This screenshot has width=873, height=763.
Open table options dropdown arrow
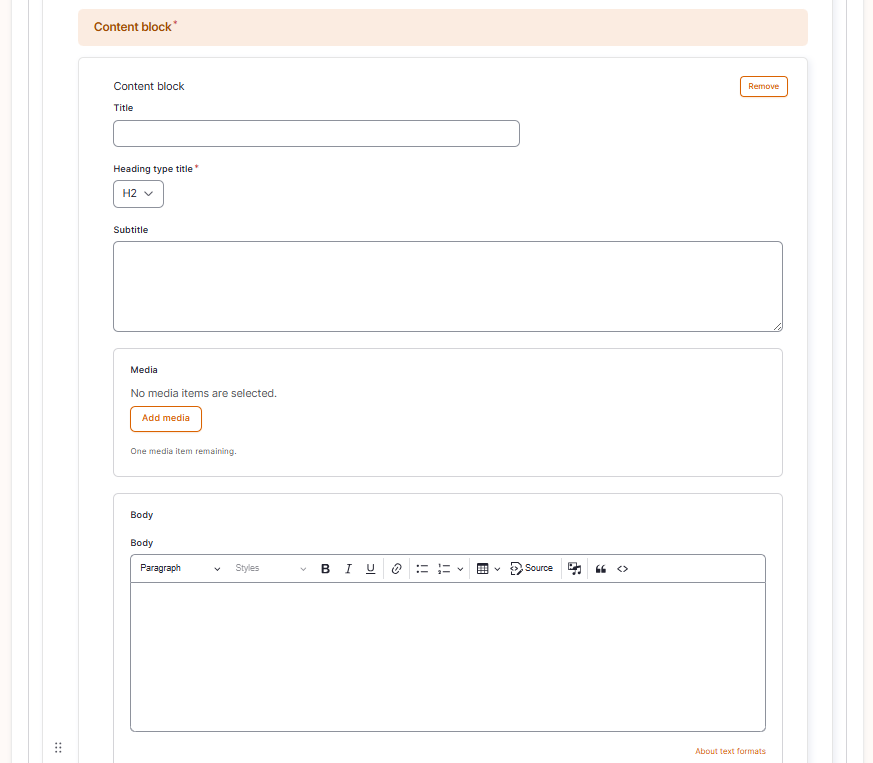[x=497, y=569]
